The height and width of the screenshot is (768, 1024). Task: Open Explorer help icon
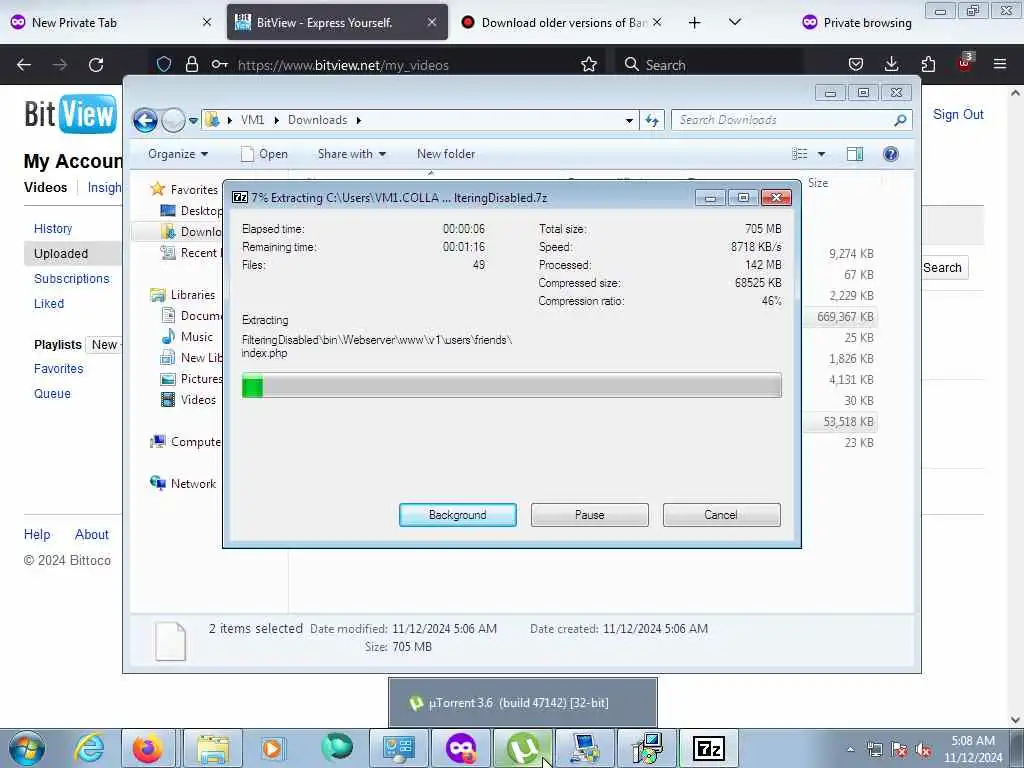pos(891,154)
